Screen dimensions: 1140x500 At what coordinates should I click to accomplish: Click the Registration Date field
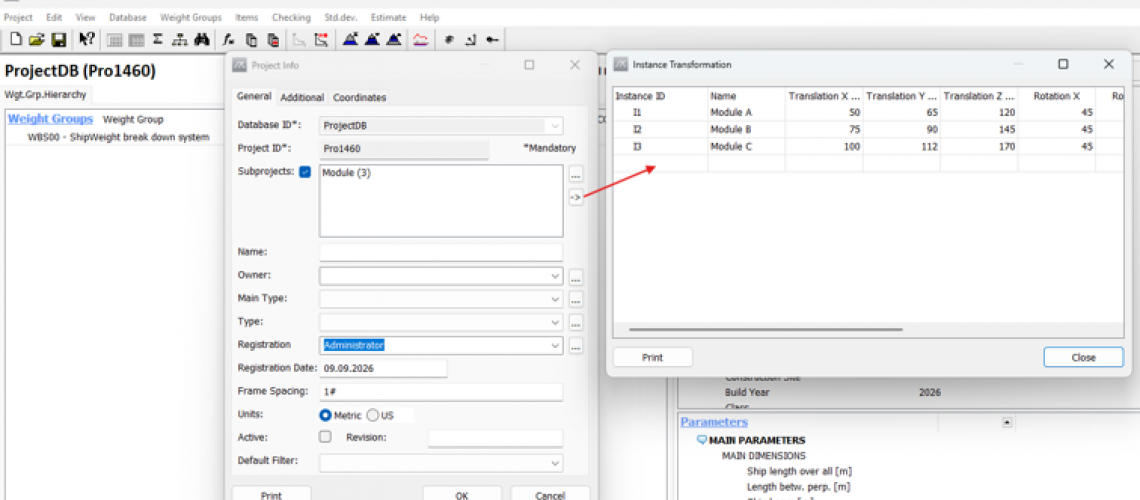383,368
